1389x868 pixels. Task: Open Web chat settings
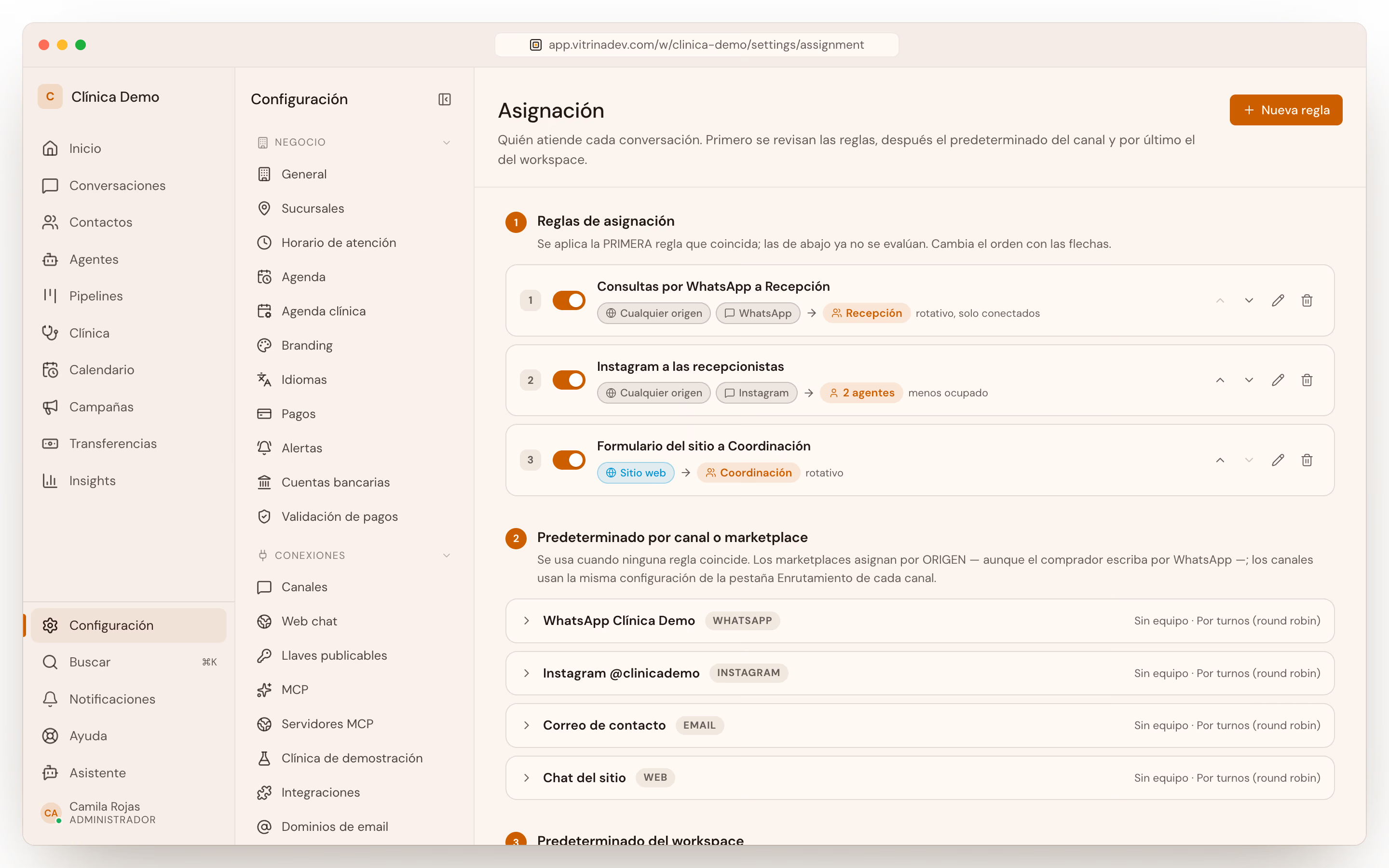coord(354,621)
